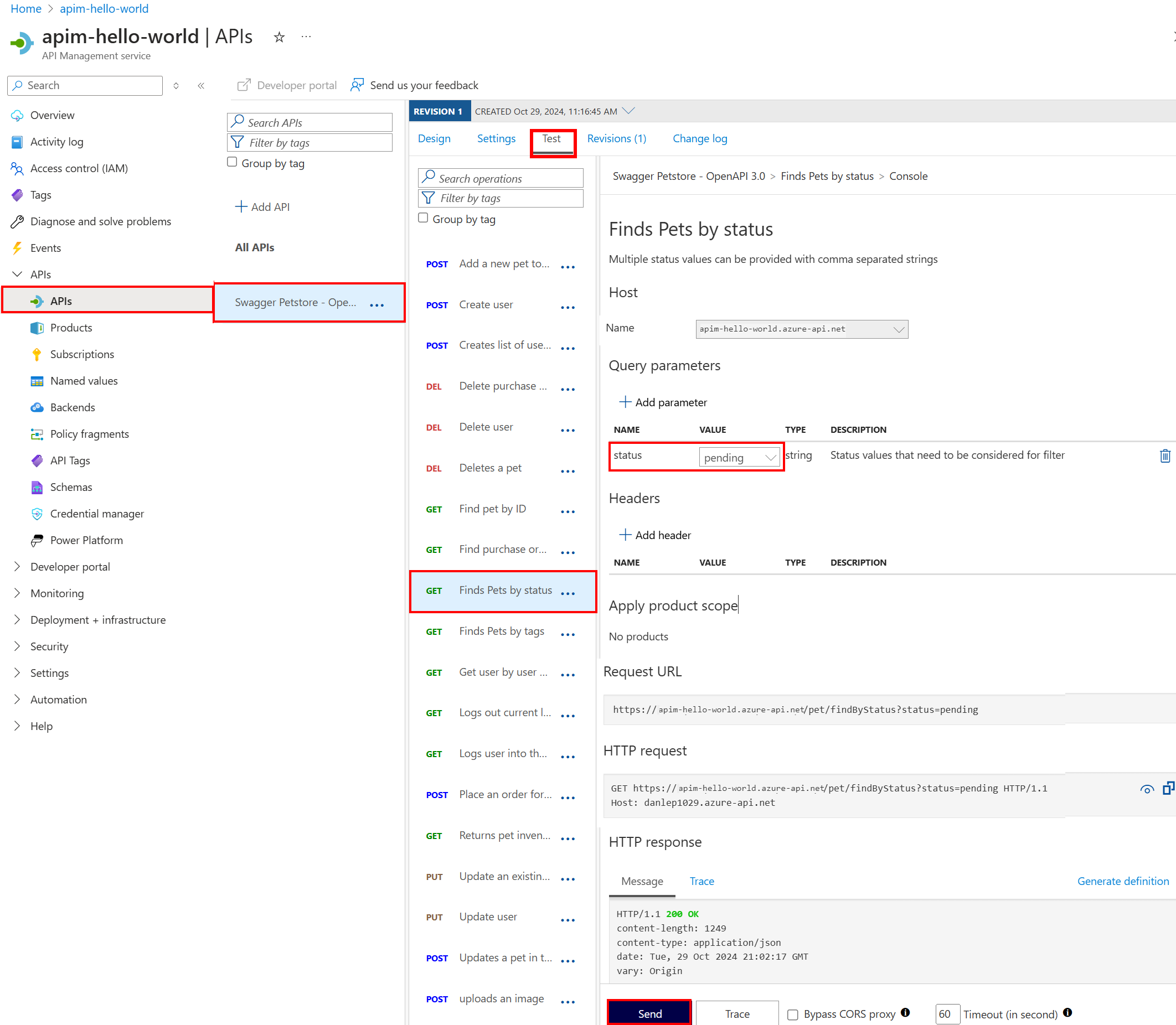The width and height of the screenshot is (1176, 1025).
Task: Select the Subscriptions menu item
Action: 82,355
